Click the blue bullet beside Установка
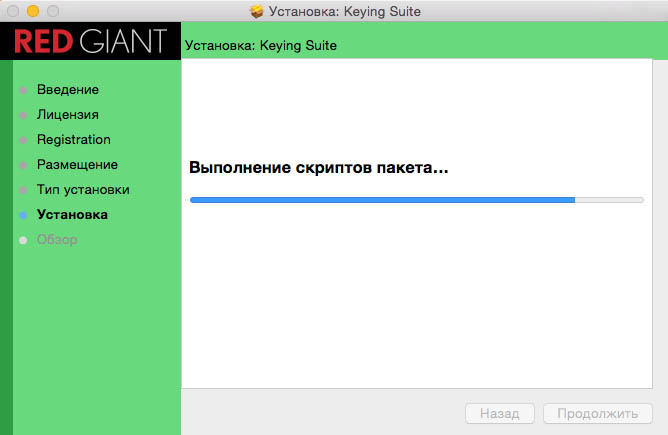The height and width of the screenshot is (435, 668). (x=23, y=216)
